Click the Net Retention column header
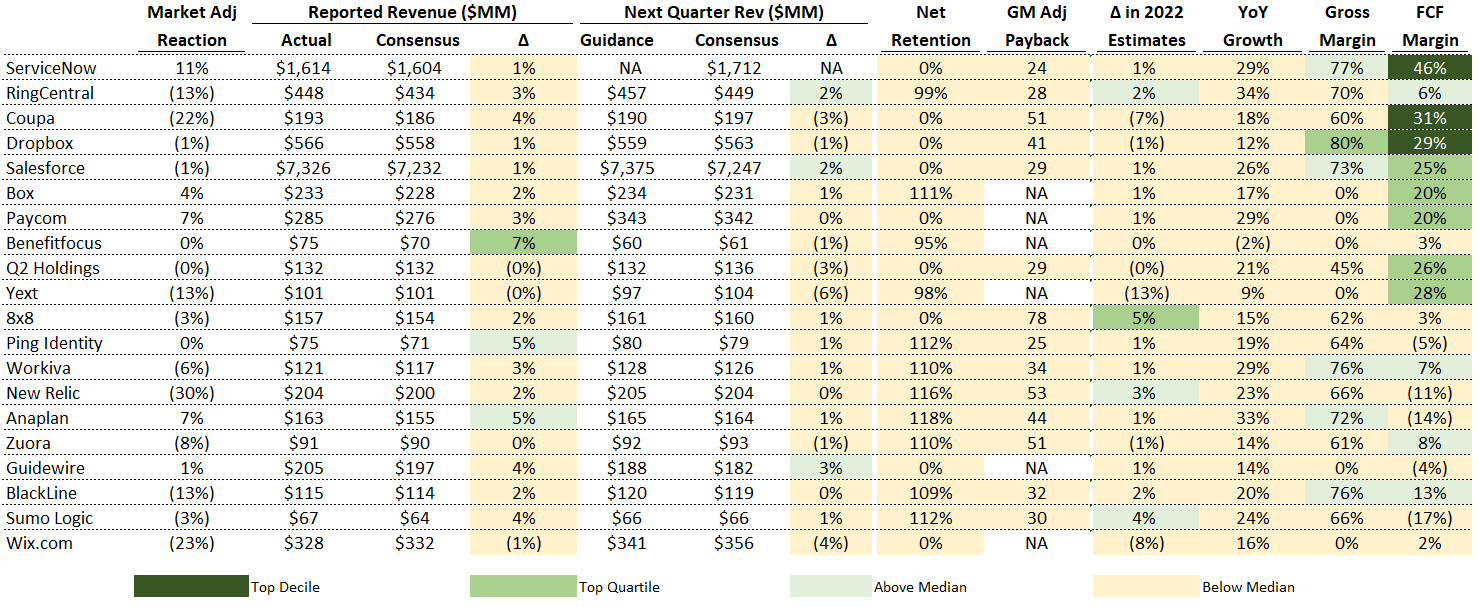This screenshot has width=1479, height=607. (x=930, y=26)
